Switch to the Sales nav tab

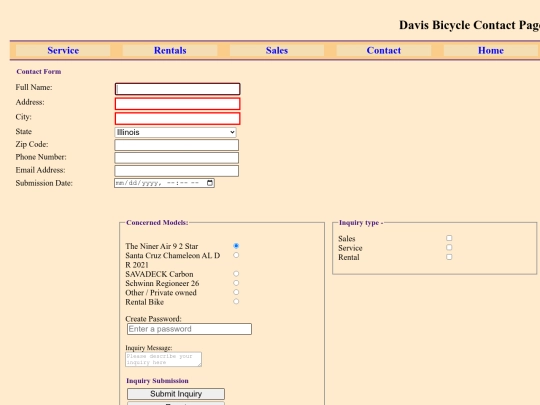[x=277, y=50]
